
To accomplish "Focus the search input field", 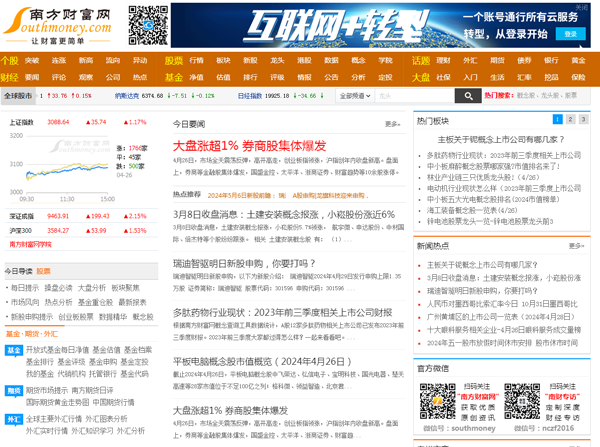I will [x=414, y=96].
